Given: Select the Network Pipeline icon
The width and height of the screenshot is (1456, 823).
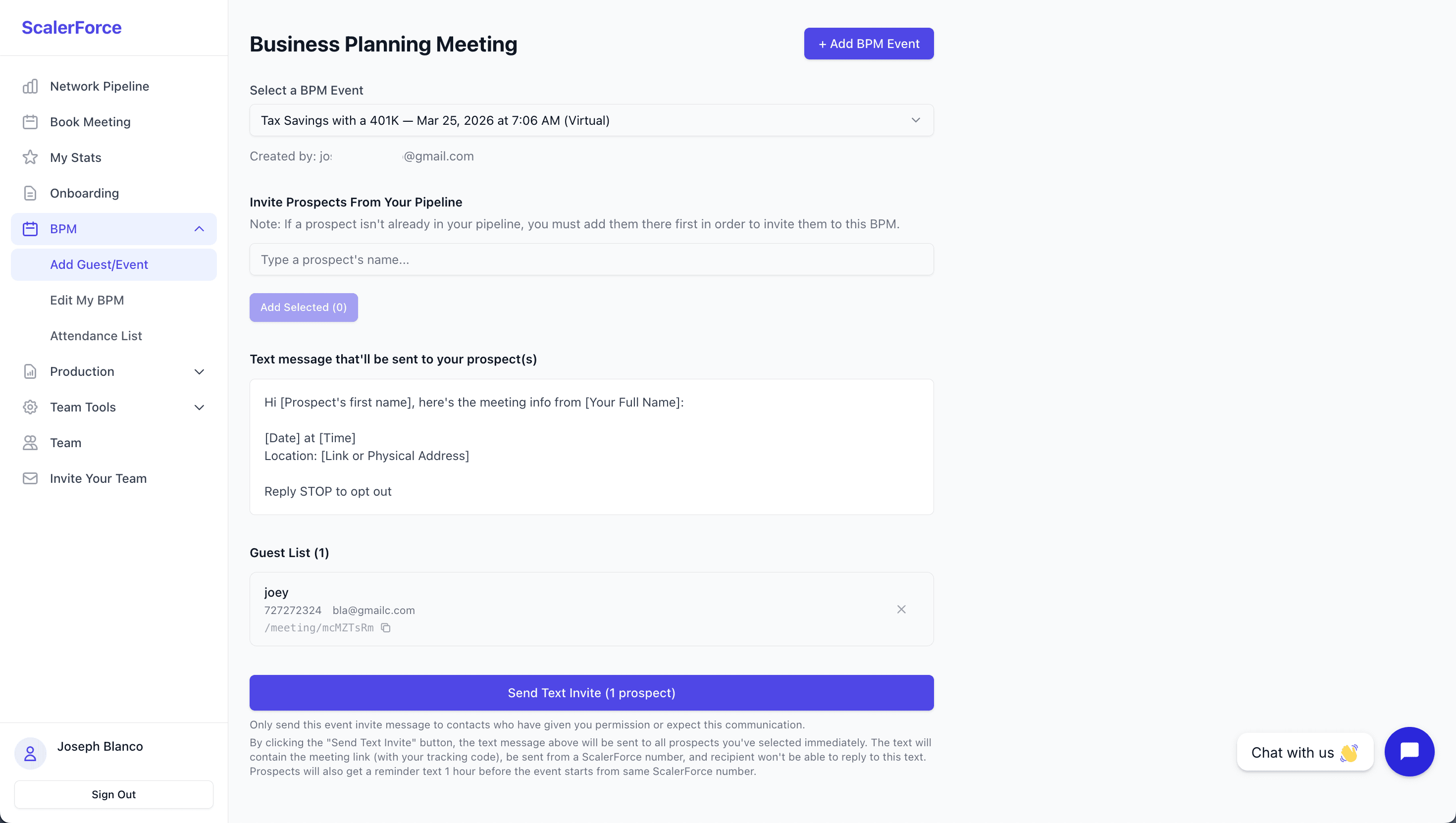Looking at the screenshot, I should 30,86.
